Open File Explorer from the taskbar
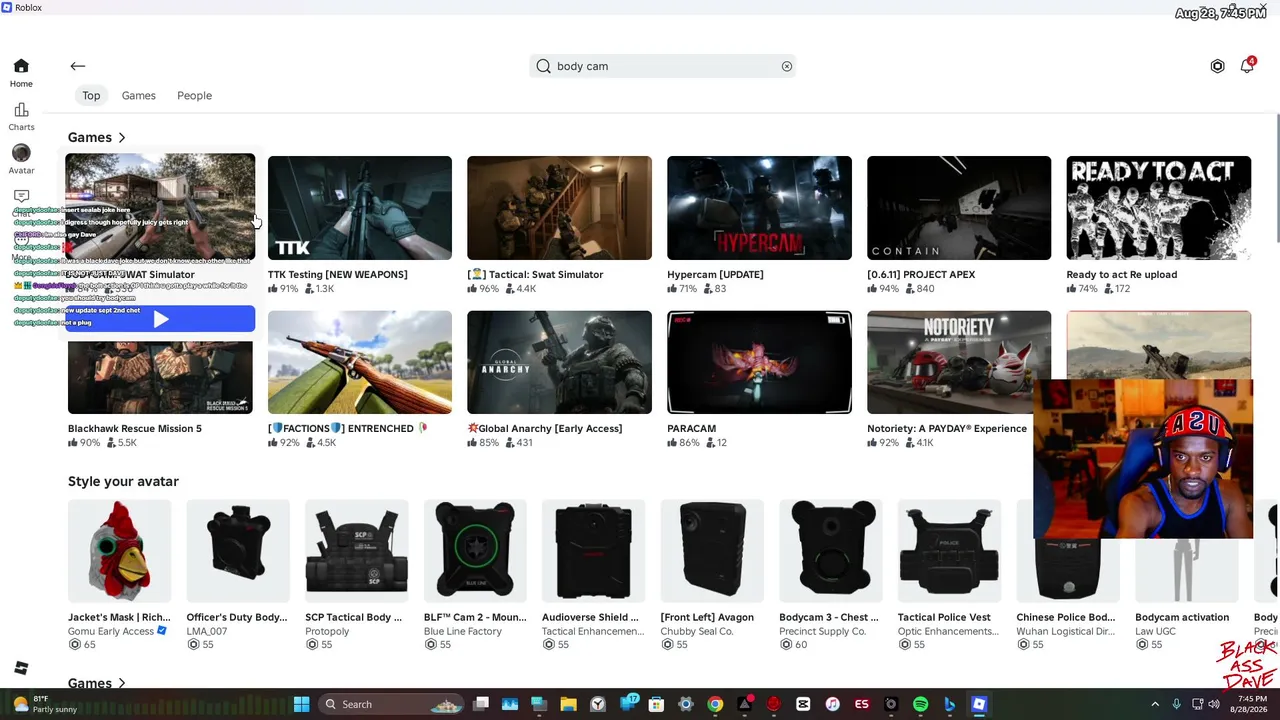 pos(568,704)
